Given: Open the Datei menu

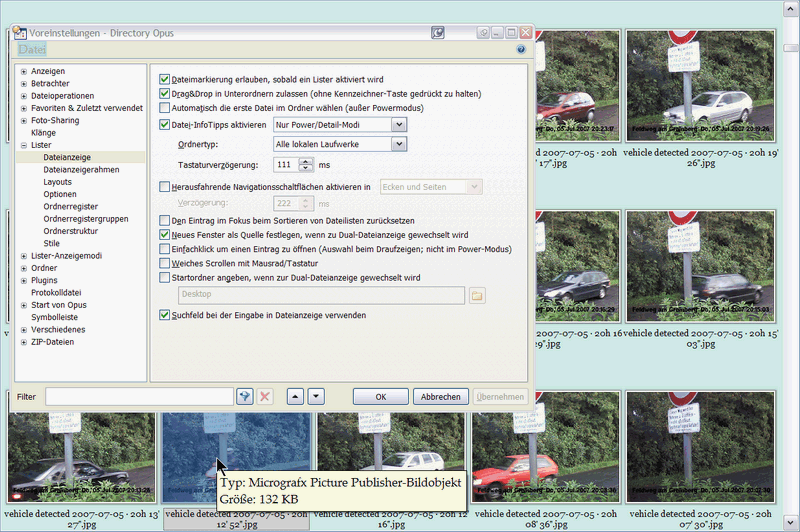Looking at the screenshot, I should (32, 49).
